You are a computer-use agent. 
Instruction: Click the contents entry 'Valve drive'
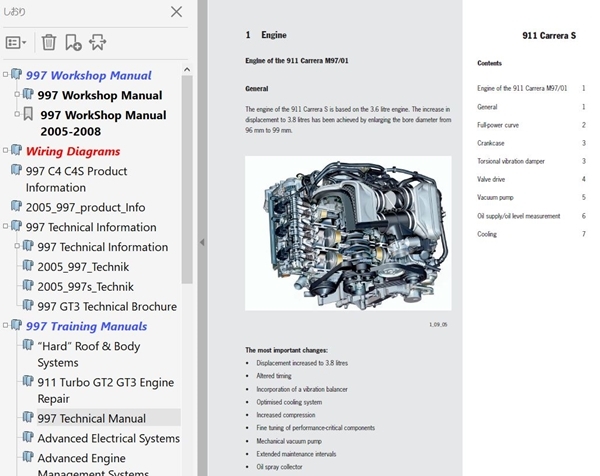pos(491,179)
